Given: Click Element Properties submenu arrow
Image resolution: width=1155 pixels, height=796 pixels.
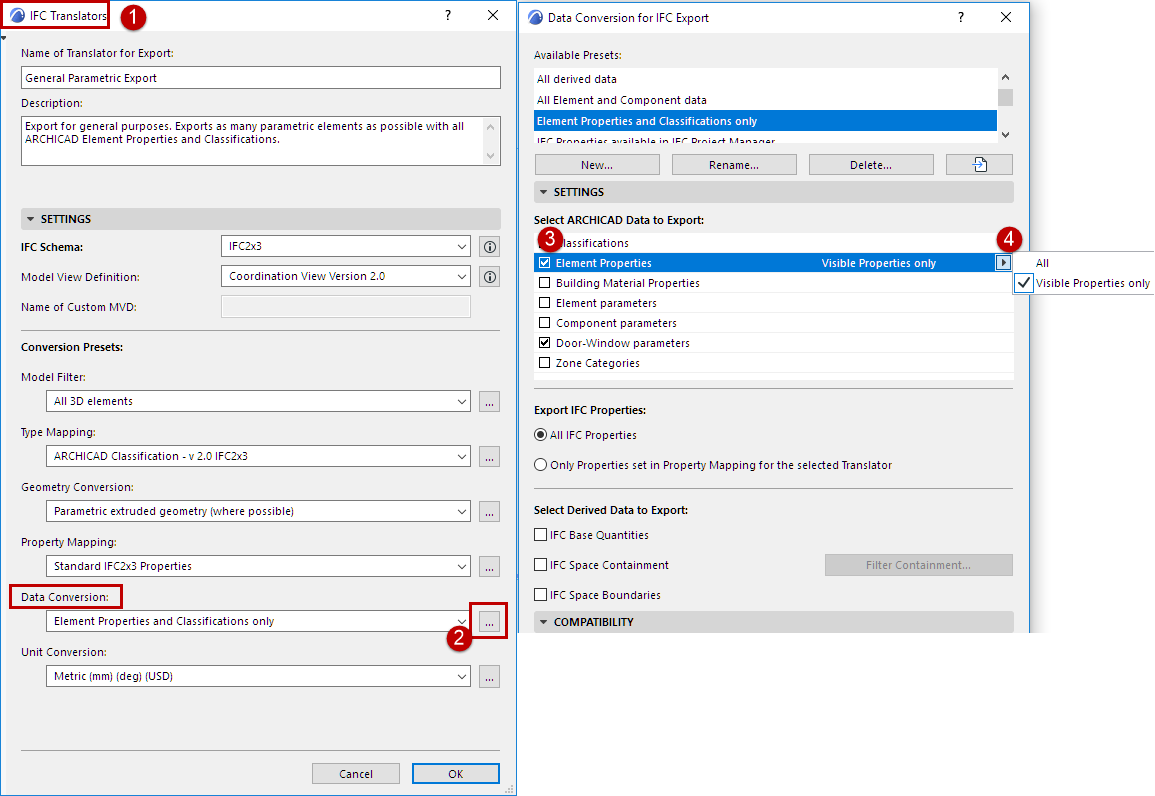Looking at the screenshot, I should pos(1003,263).
